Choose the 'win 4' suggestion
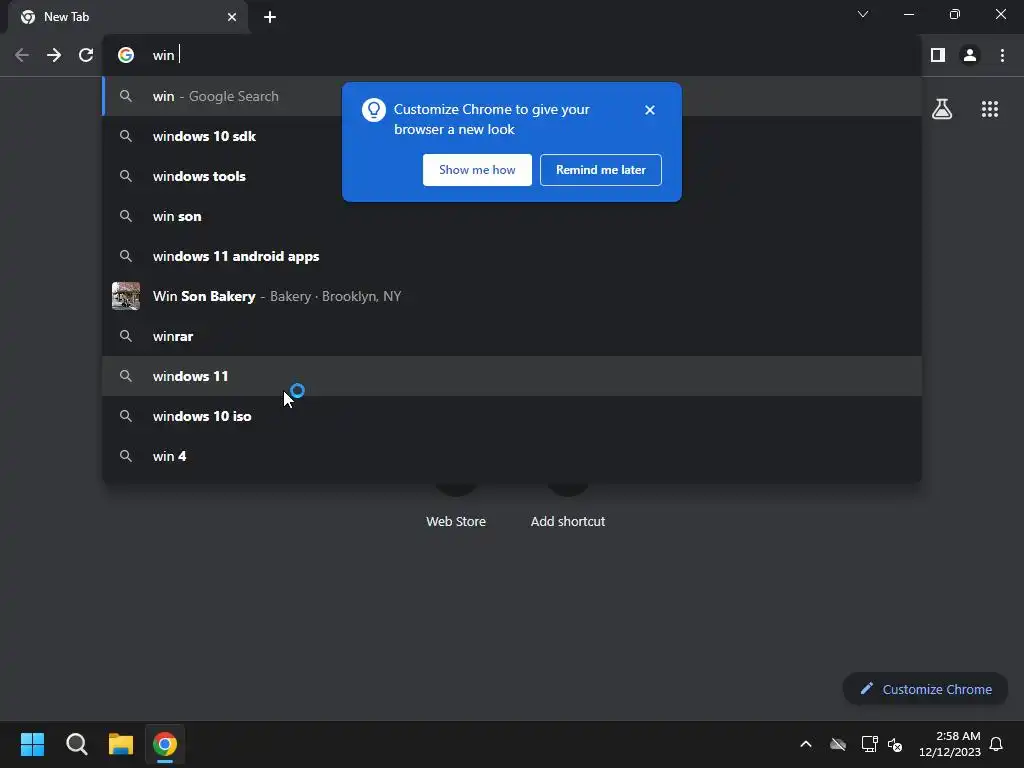Screen dimensions: 1024x768 coord(512,456)
